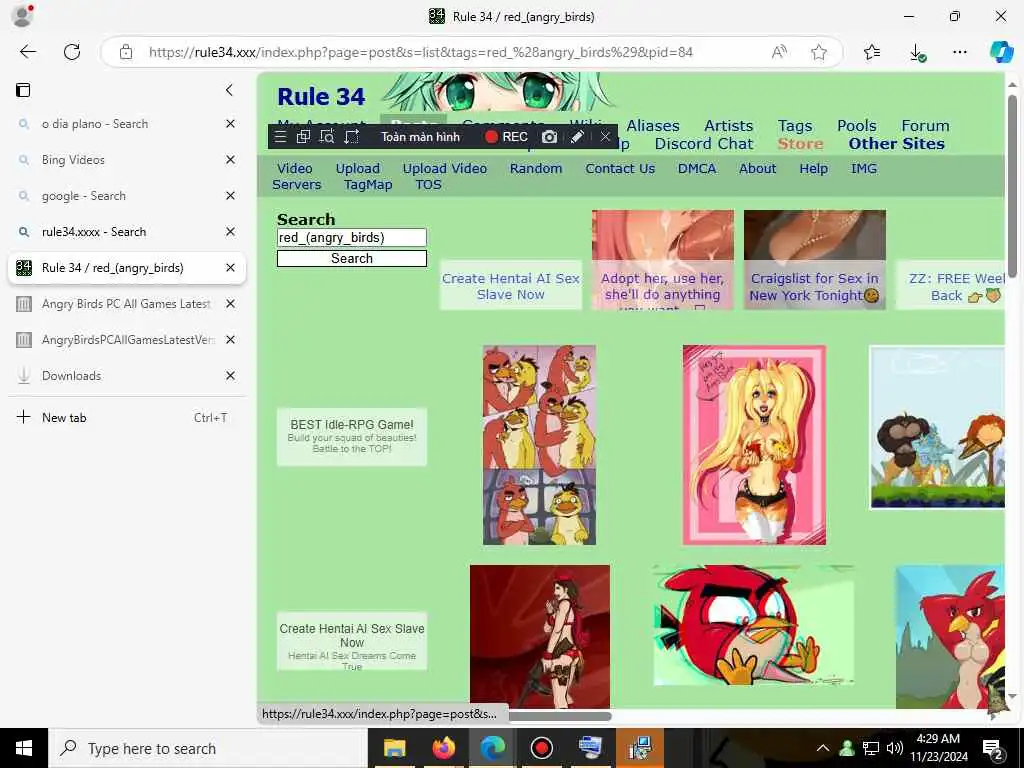The image size is (1024, 768).
Task: Close the Downloads tab
Action: point(231,376)
